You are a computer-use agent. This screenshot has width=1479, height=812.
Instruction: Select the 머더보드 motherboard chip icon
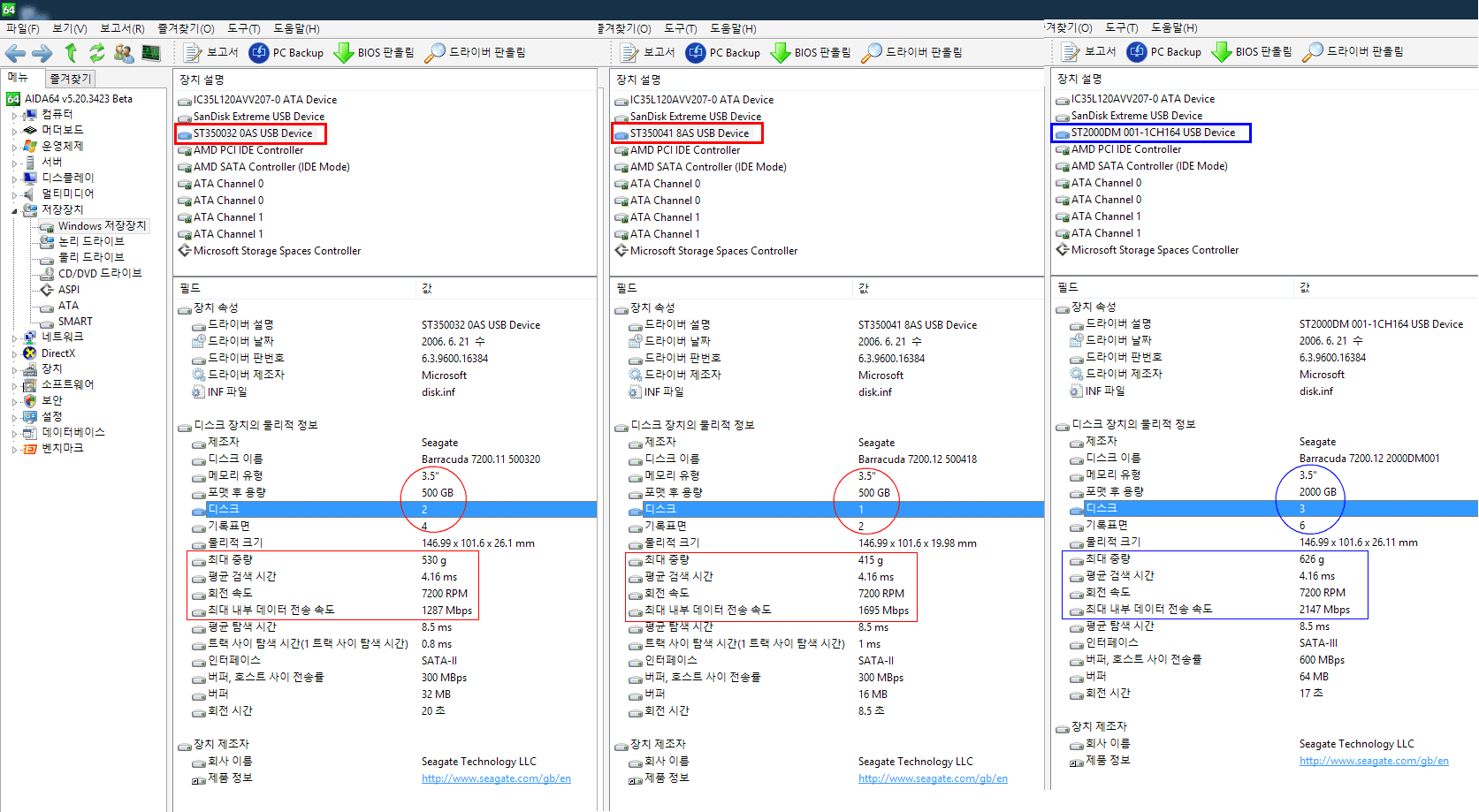tap(30, 130)
